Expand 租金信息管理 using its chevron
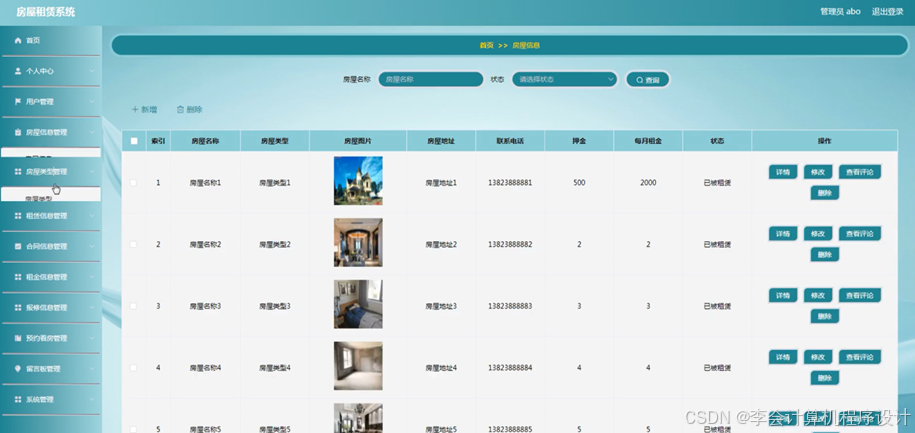915x433 pixels. pyautogui.click(x=92, y=277)
